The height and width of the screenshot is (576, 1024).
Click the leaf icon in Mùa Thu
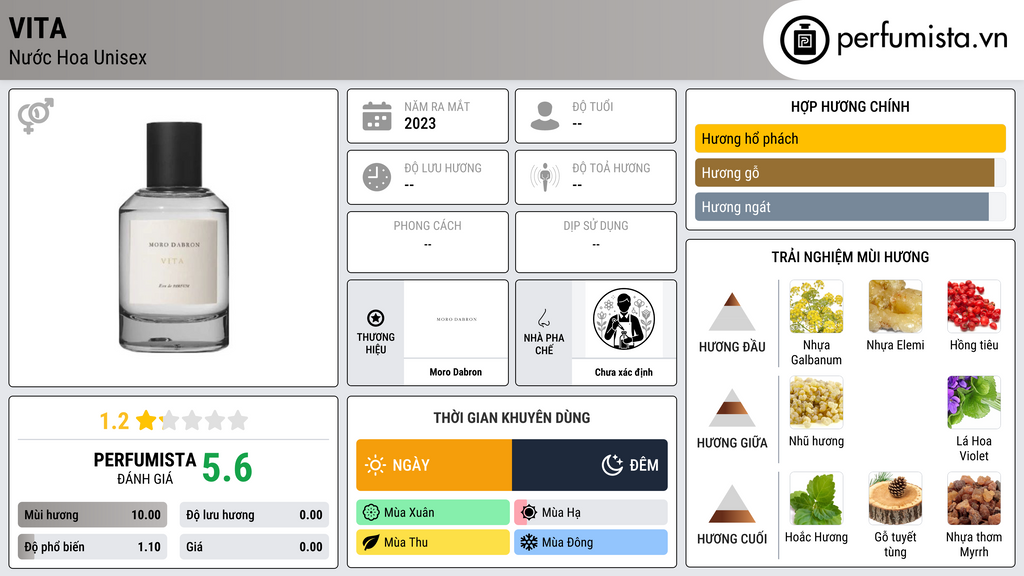pos(371,542)
